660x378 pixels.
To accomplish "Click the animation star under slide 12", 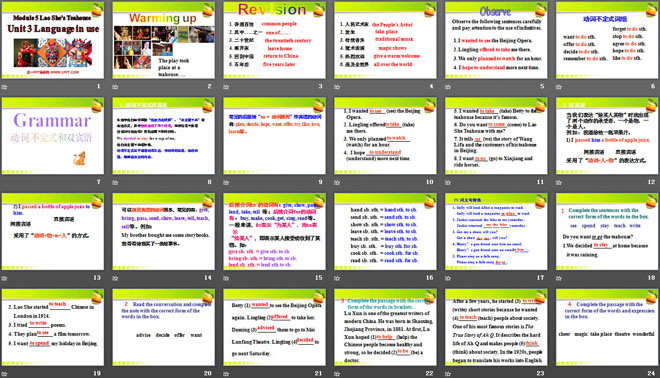I will pos(559,183).
